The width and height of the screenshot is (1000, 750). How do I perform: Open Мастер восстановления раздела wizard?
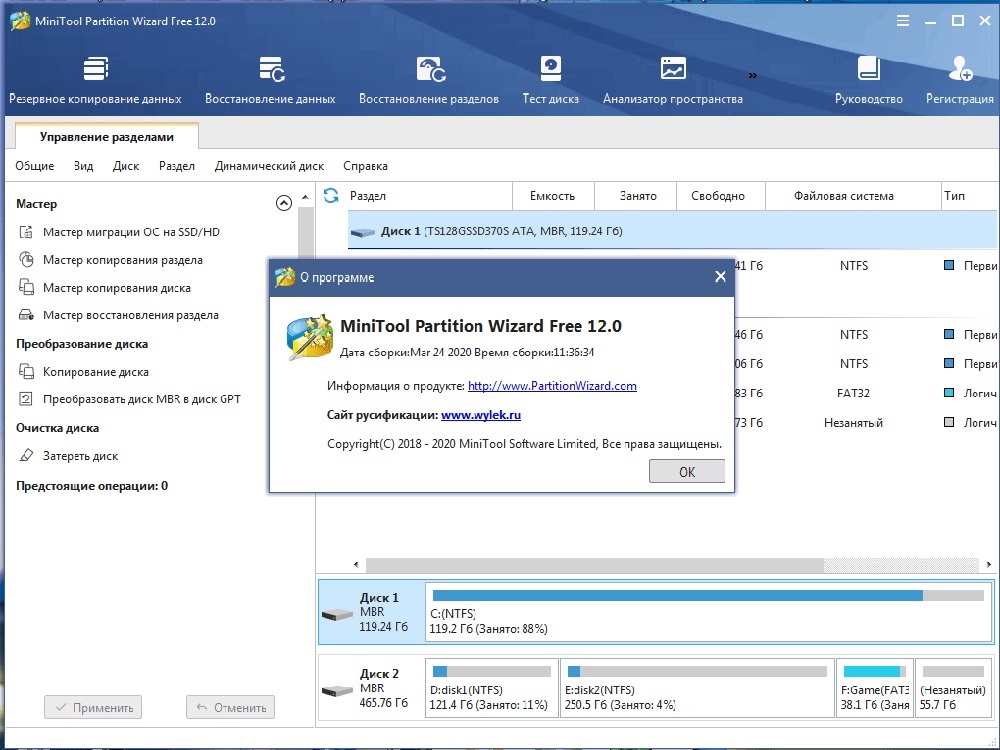(x=119, y=315)
